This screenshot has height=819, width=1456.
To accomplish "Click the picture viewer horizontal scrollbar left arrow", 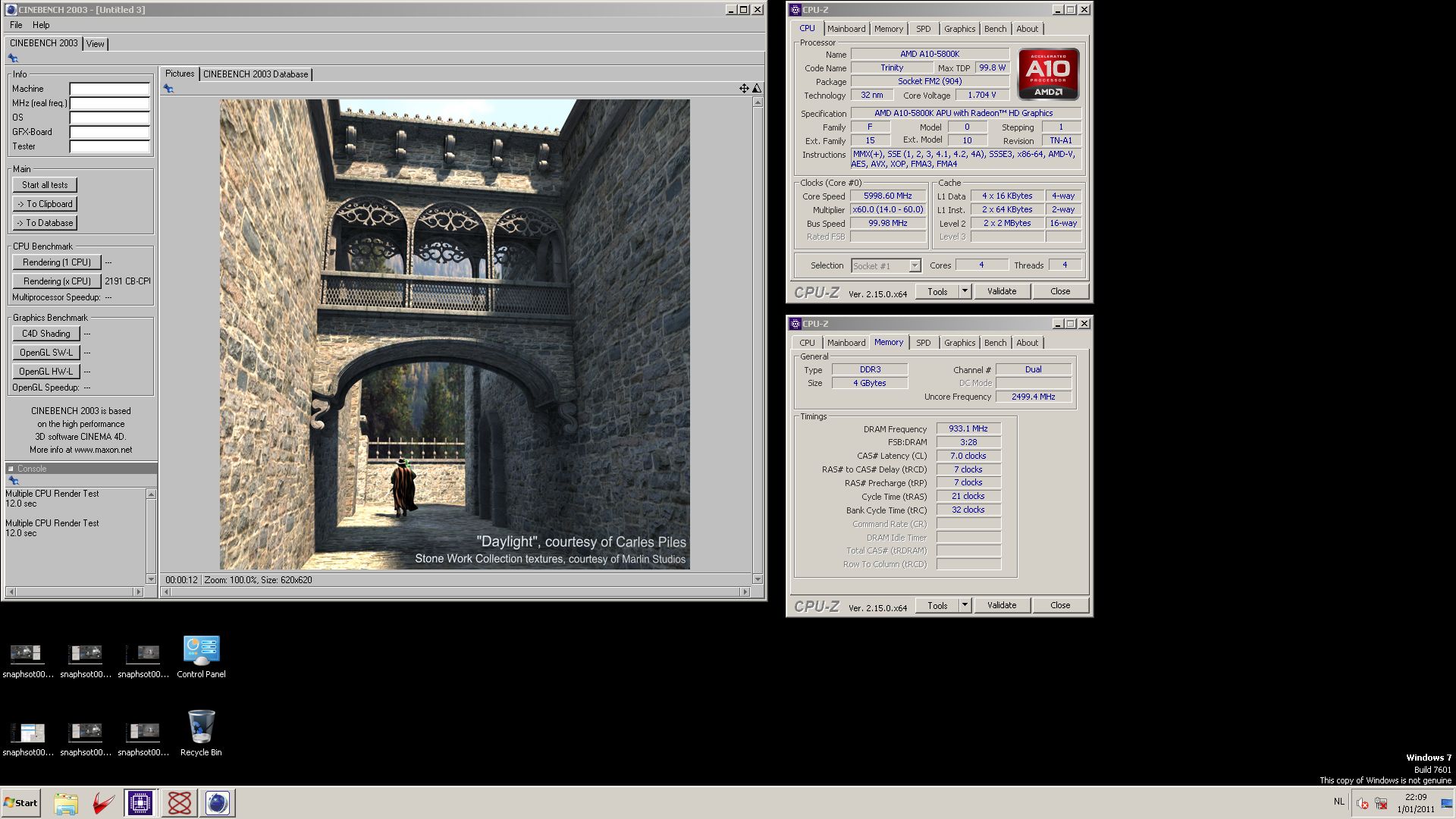I will click(165, 591).
